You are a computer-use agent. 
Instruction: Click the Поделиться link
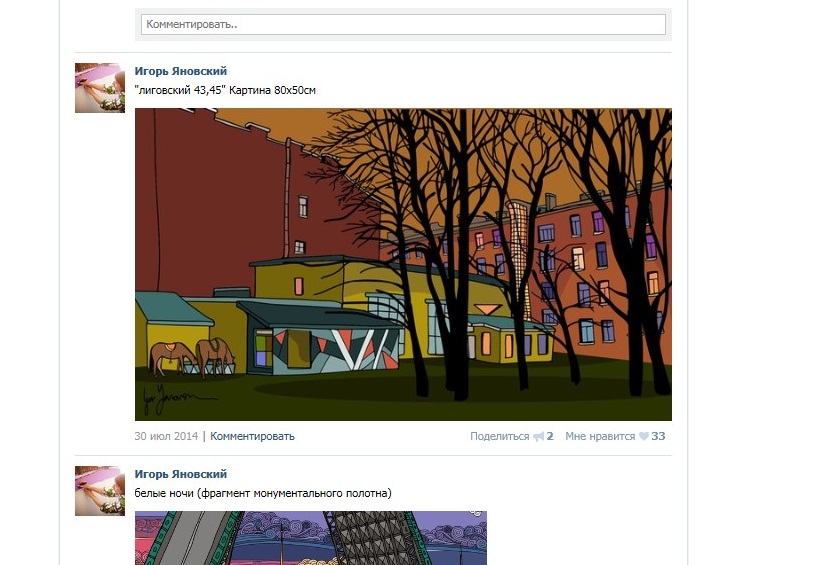pos(500,436)
